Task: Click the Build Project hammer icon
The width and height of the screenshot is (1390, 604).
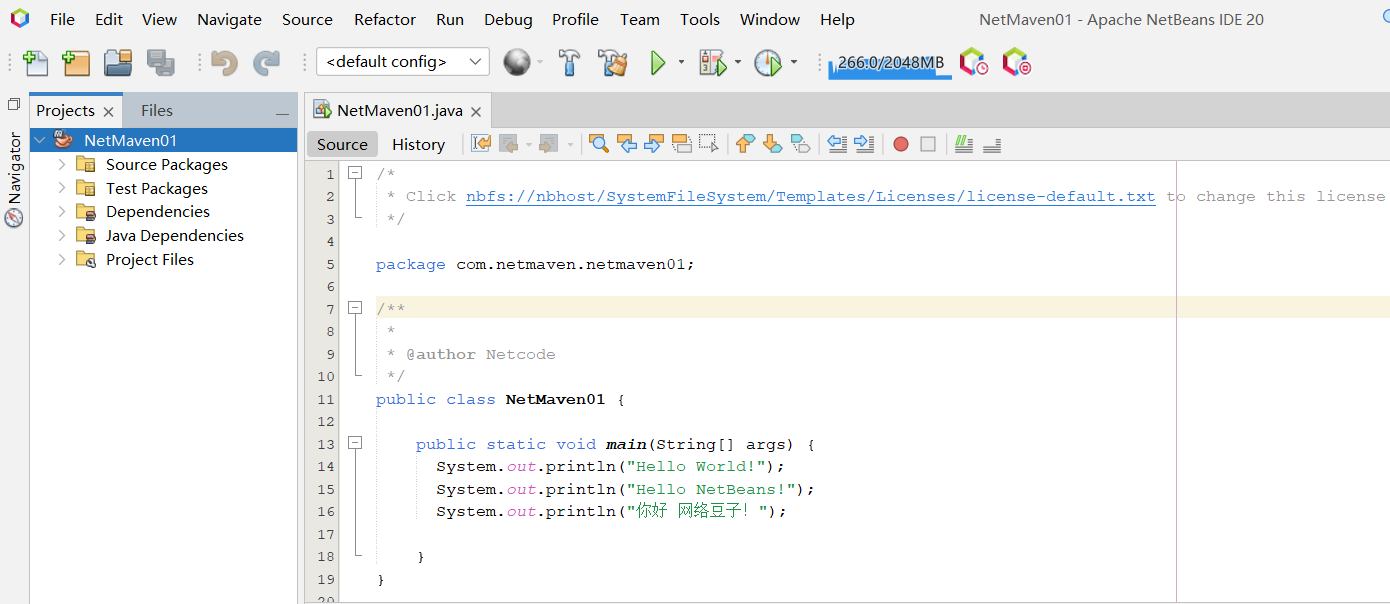Action: tap(569, 62)
